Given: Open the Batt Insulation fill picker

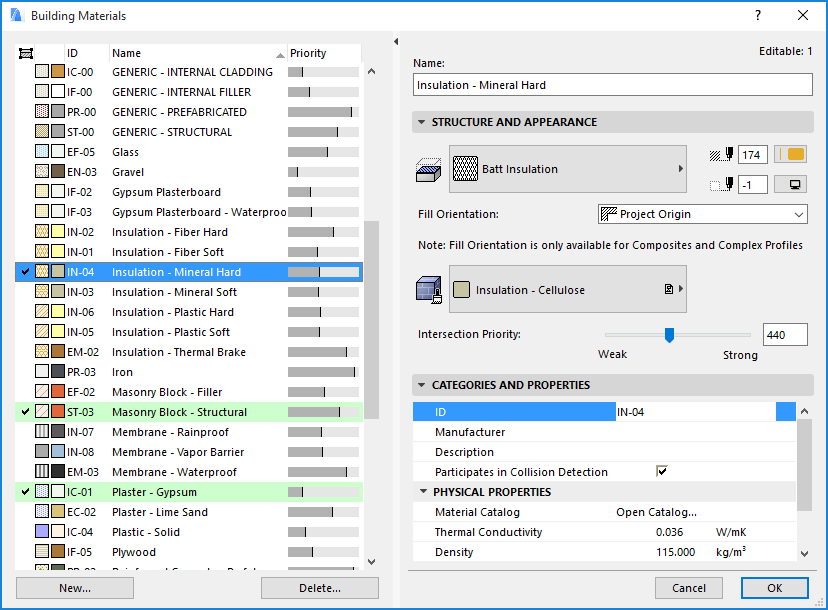Looking at the screenshot, I should pos(568,169).
